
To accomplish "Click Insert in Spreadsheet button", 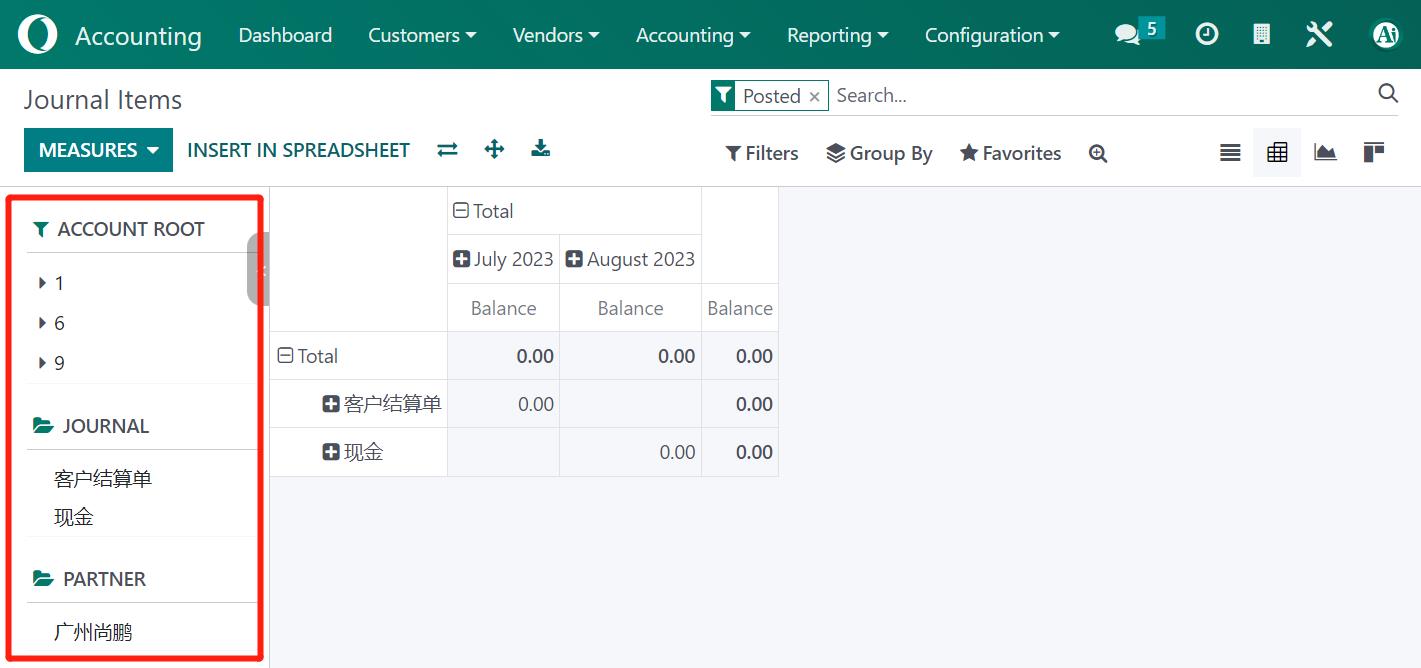I will click(298, 150).
